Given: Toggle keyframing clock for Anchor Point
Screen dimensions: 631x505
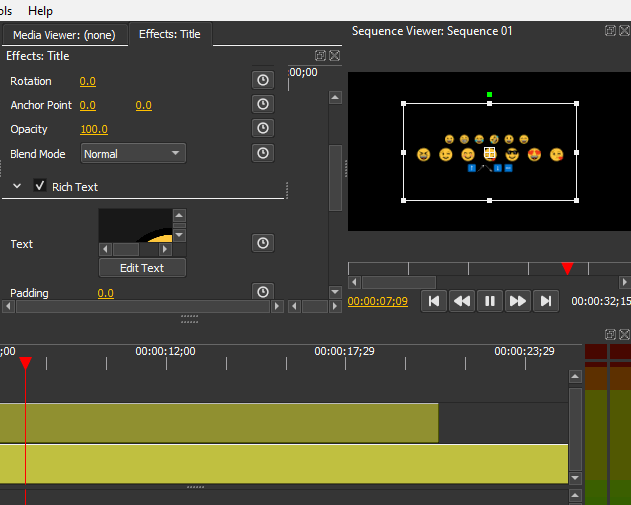Looking at the screenshot, I should (x=263, y=104).
